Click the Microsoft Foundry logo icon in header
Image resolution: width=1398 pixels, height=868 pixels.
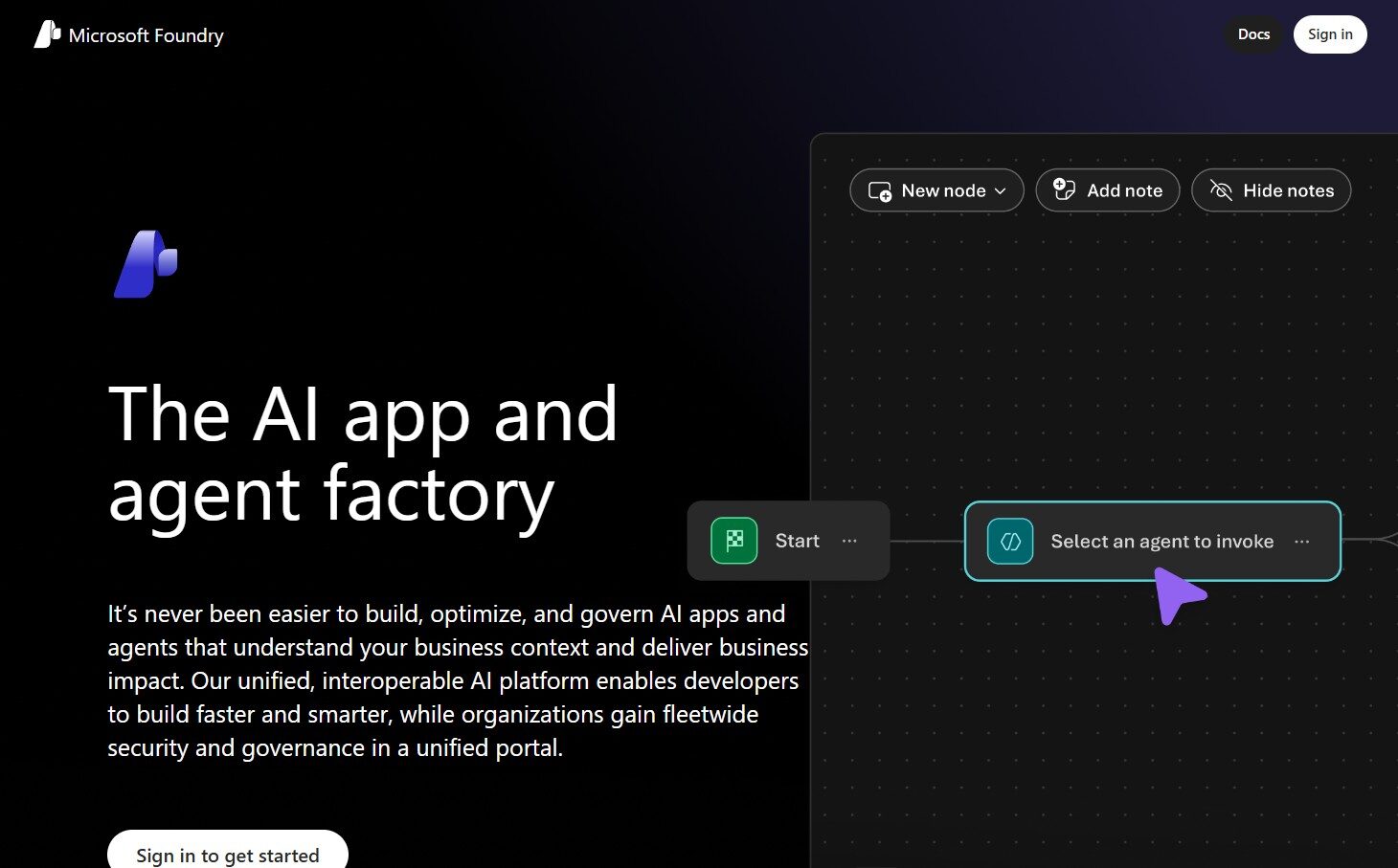[47, 35]
